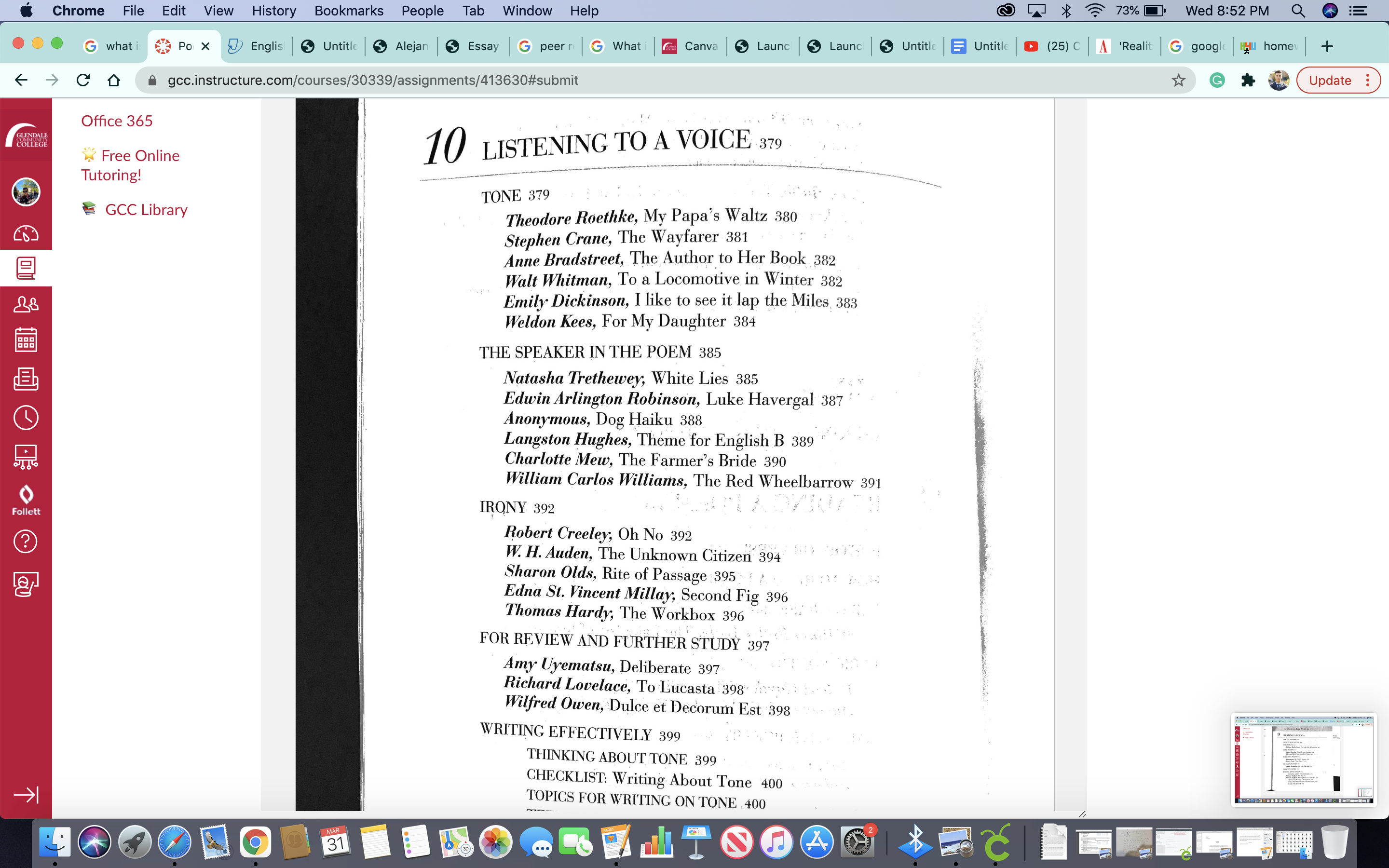Open the Calendar icon in the Canvas sidebar
1389x868 pixels.
click(x=26, y=340)
